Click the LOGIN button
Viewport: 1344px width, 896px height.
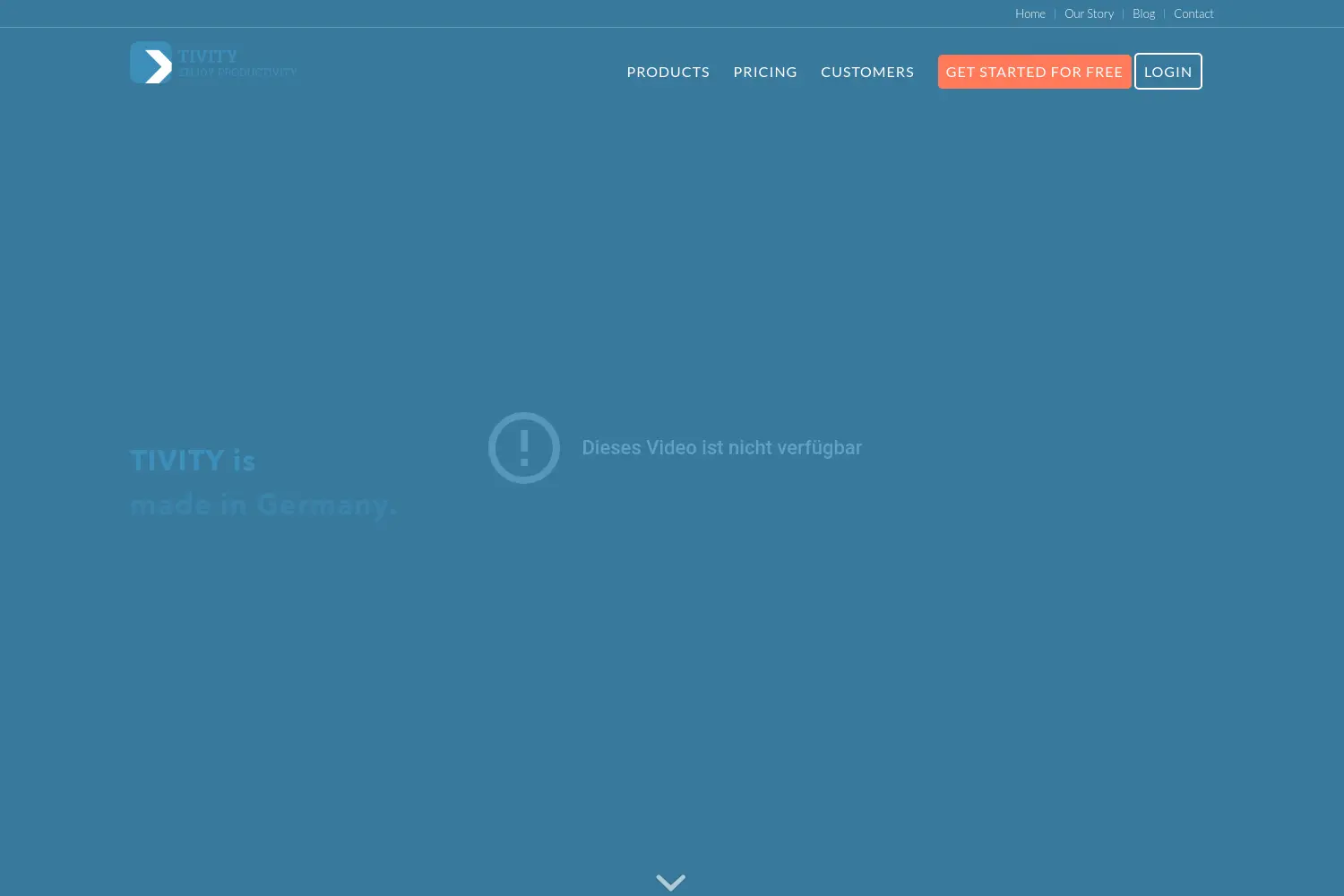pos(1168,72)
